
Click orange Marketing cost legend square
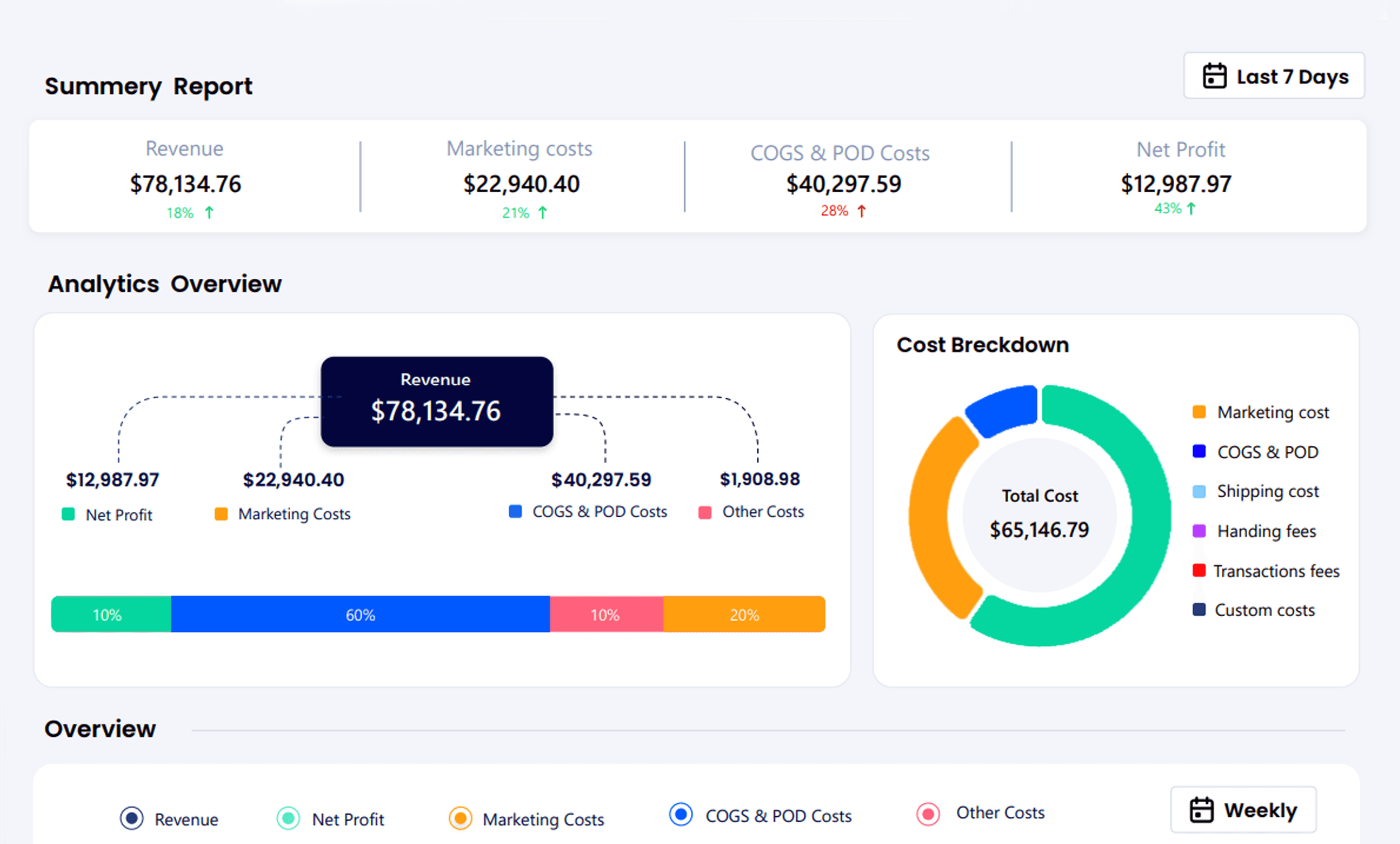point(1199,412)
